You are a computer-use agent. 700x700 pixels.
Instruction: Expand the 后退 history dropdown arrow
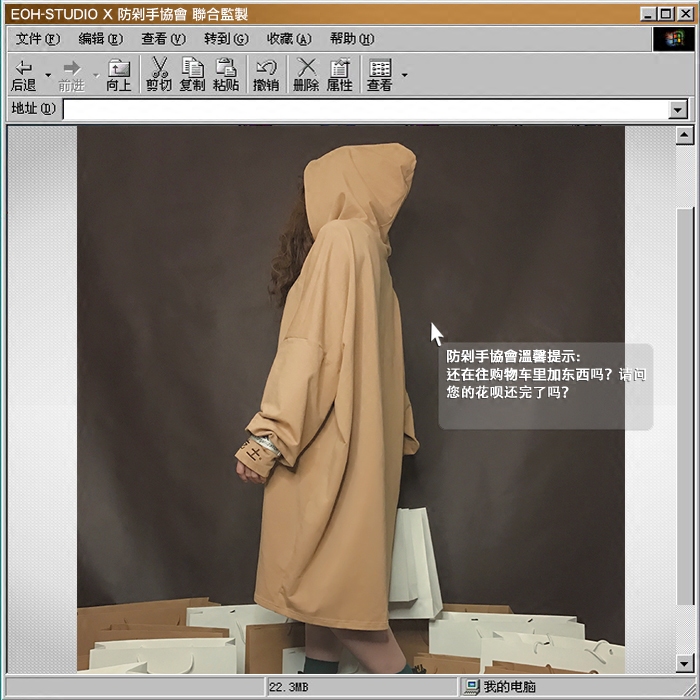[48, 75]
